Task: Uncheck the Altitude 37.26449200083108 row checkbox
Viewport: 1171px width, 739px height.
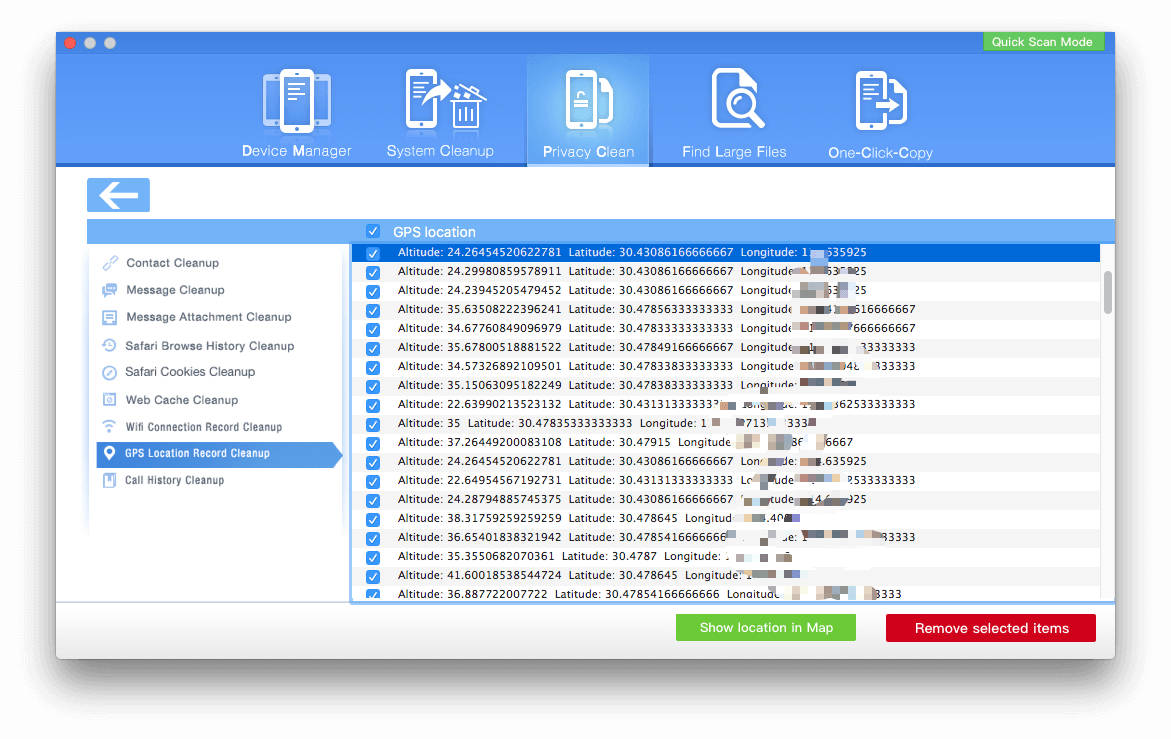Action: click(373, 443)
